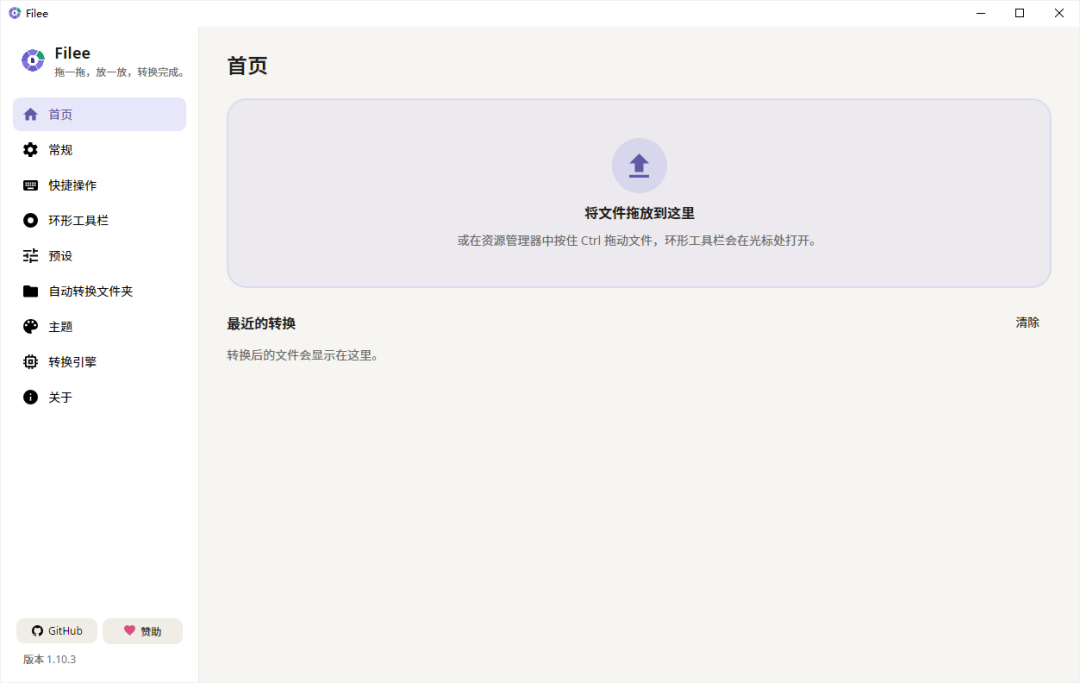The height and width of the screenshot is (683, 1080).
Task: Click the 版本 1.10.3 version text
Action: tap(50, 660)
